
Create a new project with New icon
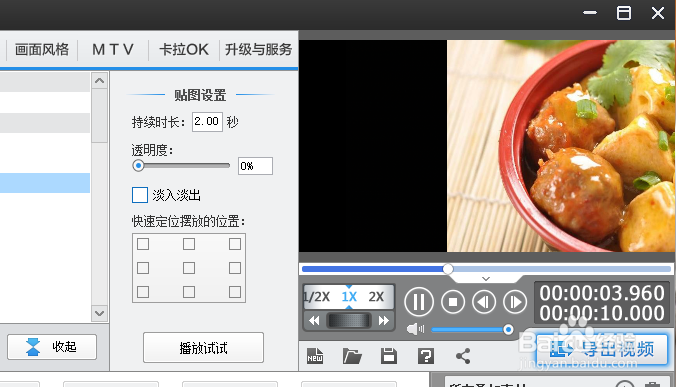pos(315,356)
